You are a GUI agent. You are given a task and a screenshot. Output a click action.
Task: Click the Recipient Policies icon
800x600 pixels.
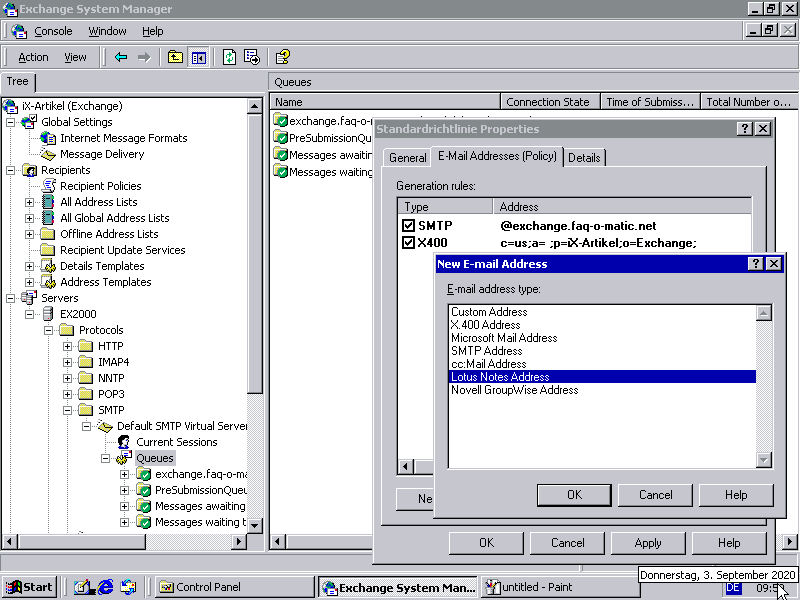(48, 186)
